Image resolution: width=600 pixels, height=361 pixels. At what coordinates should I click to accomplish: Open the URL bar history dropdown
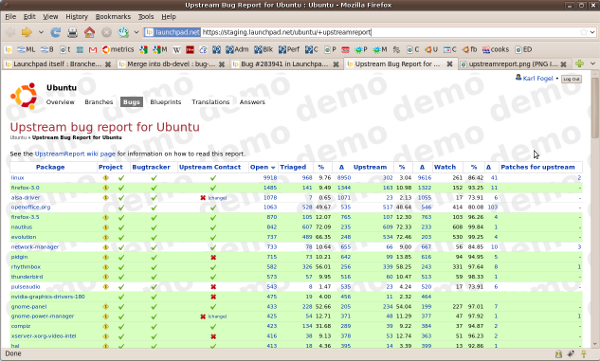point(592,32)
